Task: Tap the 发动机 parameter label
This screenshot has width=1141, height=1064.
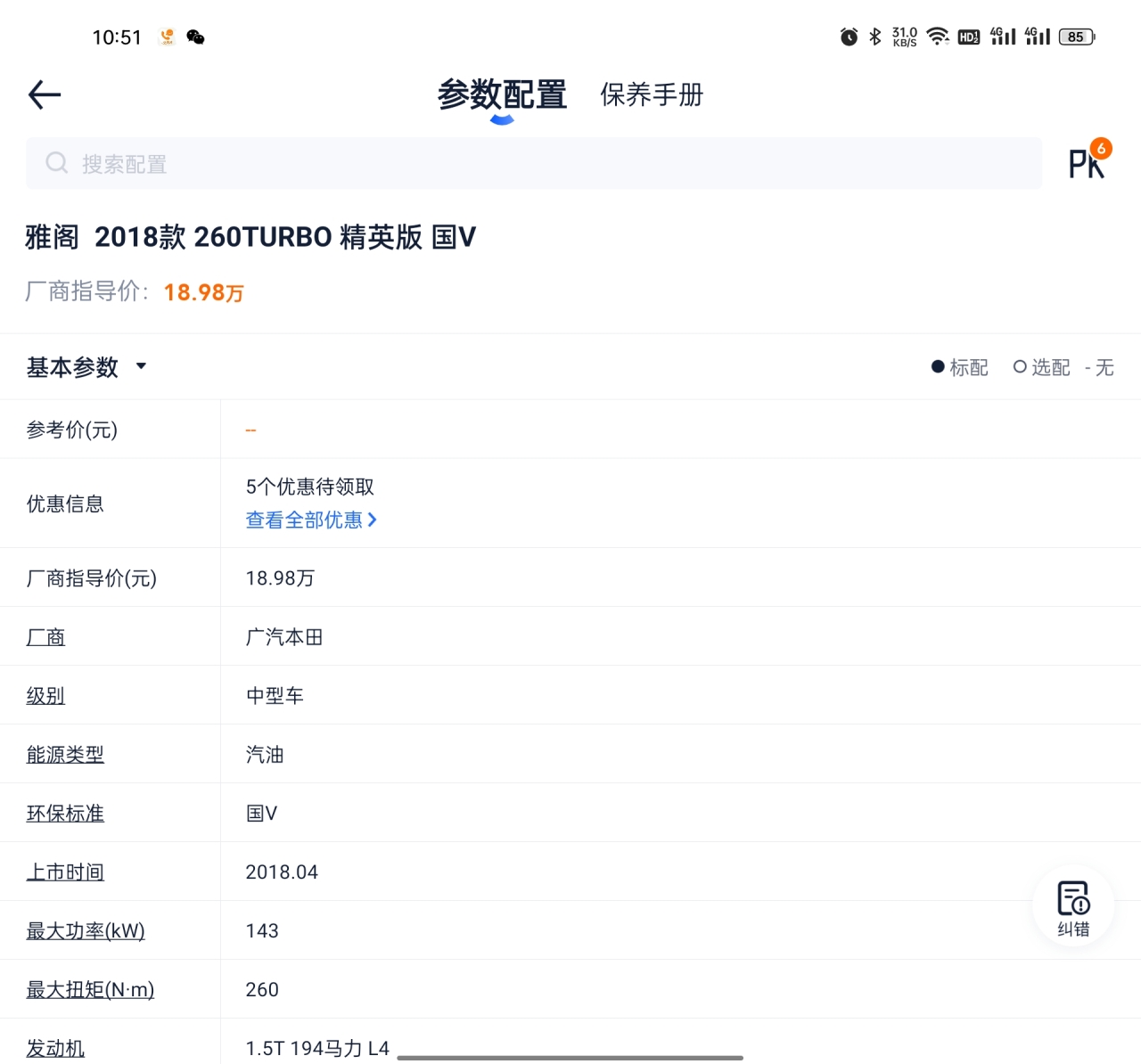Action: 55,1049
